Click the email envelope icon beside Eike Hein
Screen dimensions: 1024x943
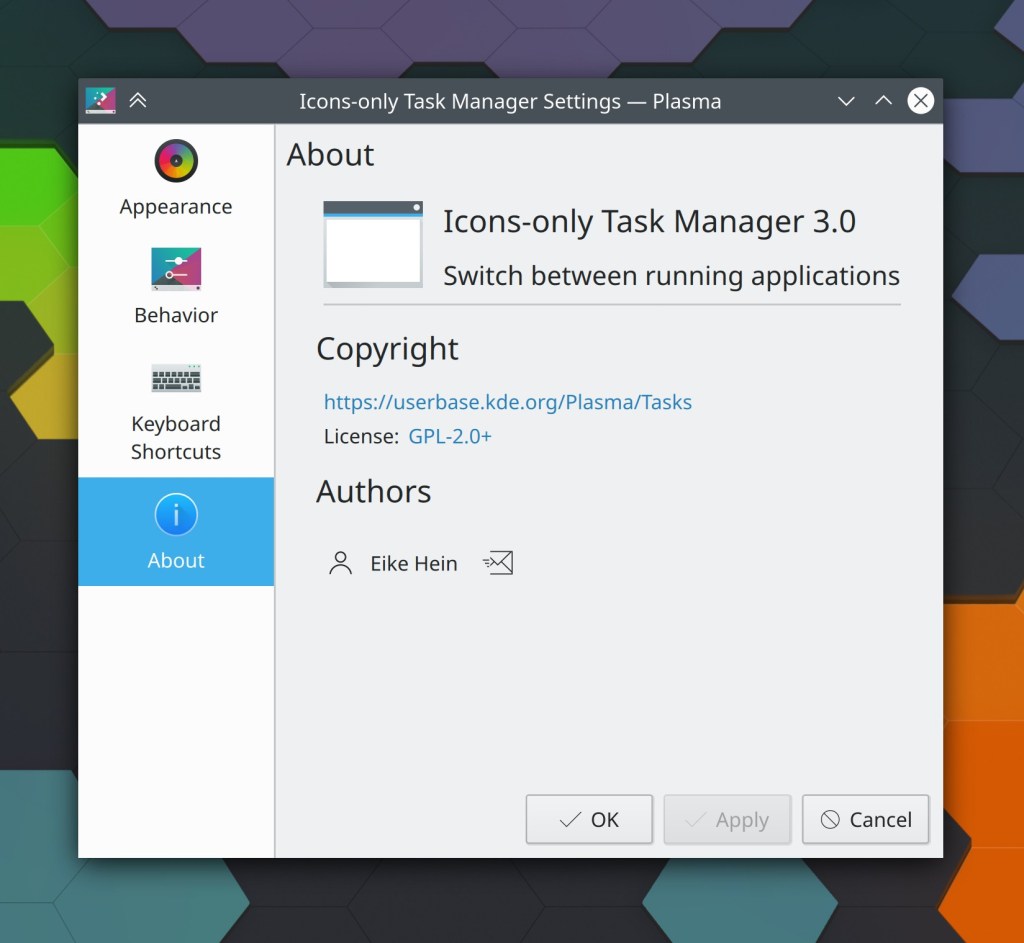pos(498,564)
